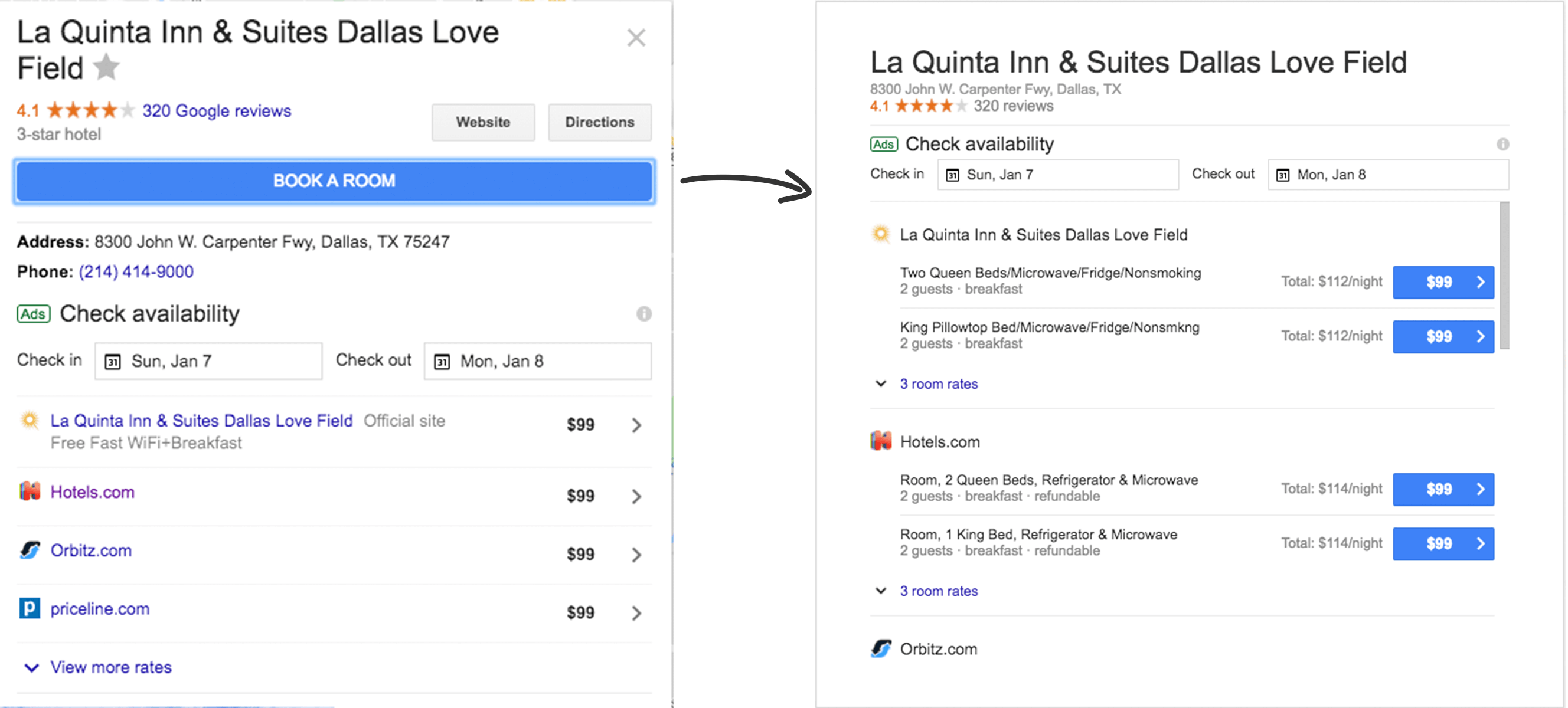Book Hotels.com 1 King Bed $99 button
The image size is (1568, 708).
tap(1443, 544)
